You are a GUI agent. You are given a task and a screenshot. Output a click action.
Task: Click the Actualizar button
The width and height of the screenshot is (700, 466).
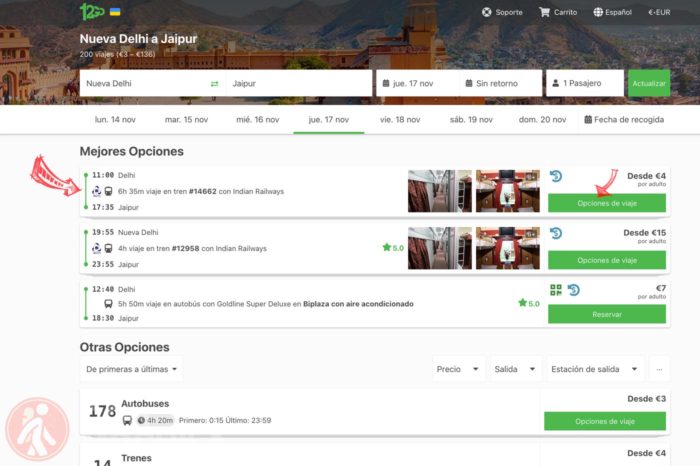[649, 83]
